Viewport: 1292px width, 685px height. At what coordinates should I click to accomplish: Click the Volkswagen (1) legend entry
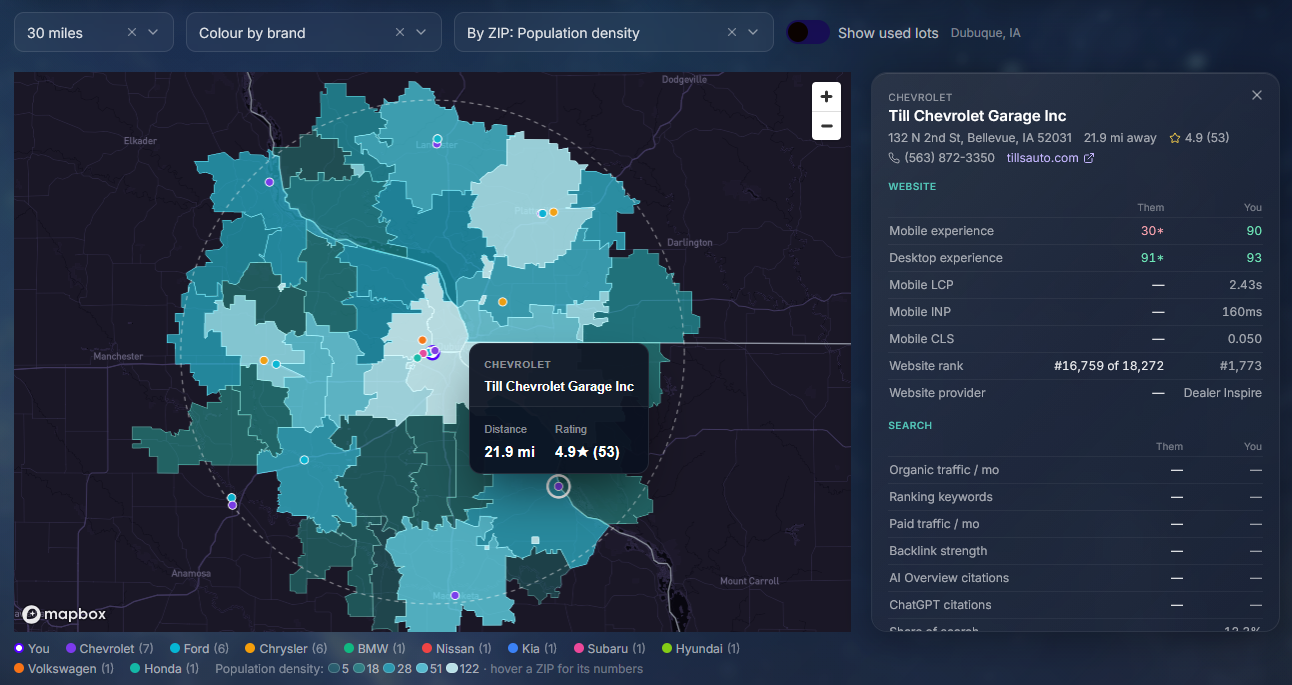64,669
